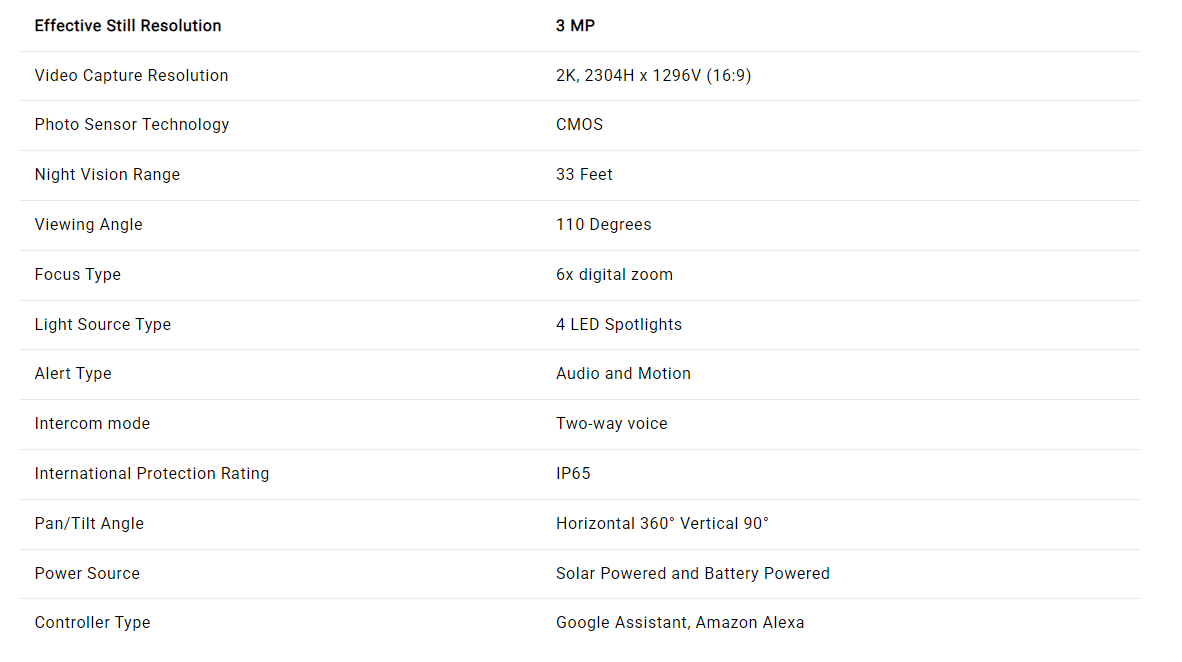Select the Night Vision Range label
Viewport: 1182px width, 662px height.
[x=107, y=175]
